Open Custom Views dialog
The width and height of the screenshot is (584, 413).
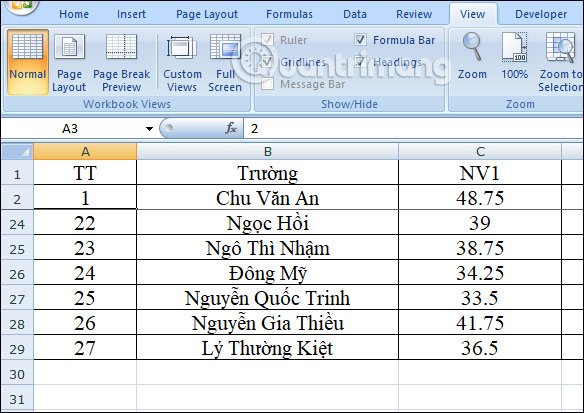pyautogui.click(x=182, y=63)
